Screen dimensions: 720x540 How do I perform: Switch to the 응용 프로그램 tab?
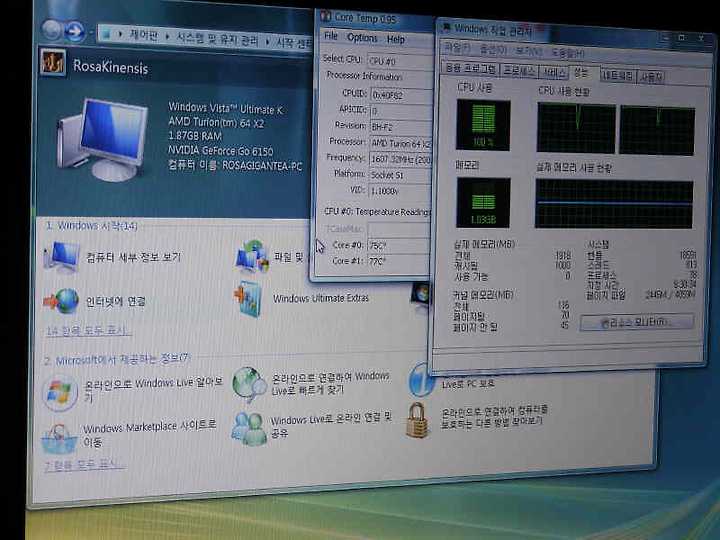click(x=471, y=68)
